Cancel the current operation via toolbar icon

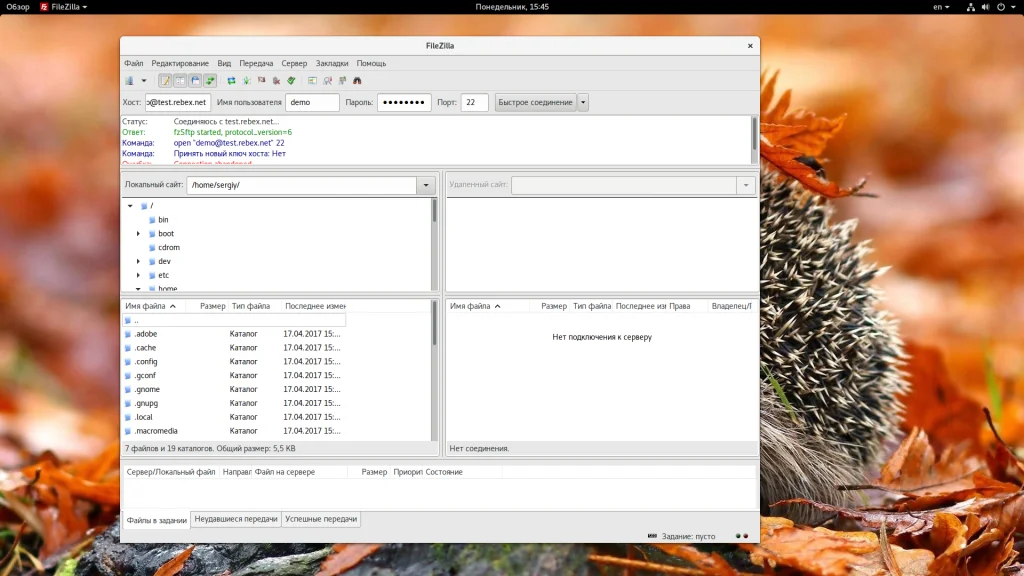click(x=262, y=81)
